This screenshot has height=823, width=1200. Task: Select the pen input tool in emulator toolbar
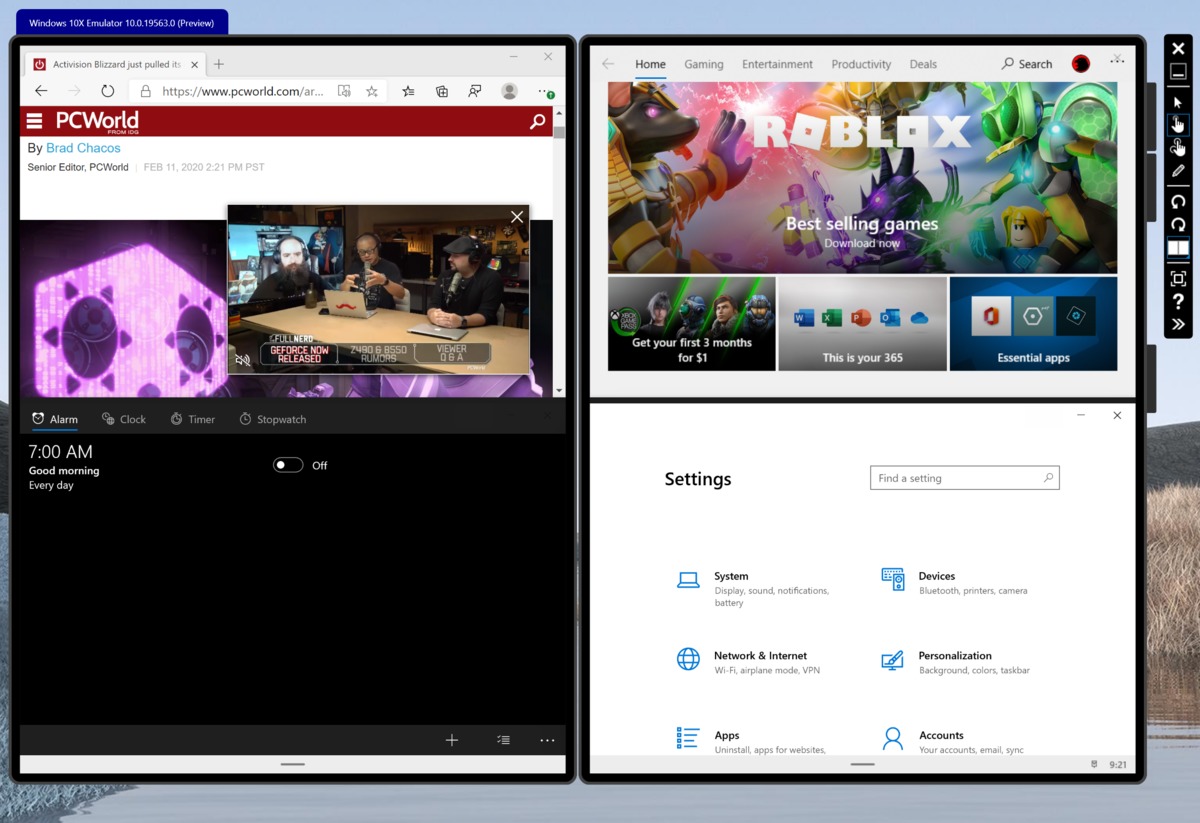1178,171
